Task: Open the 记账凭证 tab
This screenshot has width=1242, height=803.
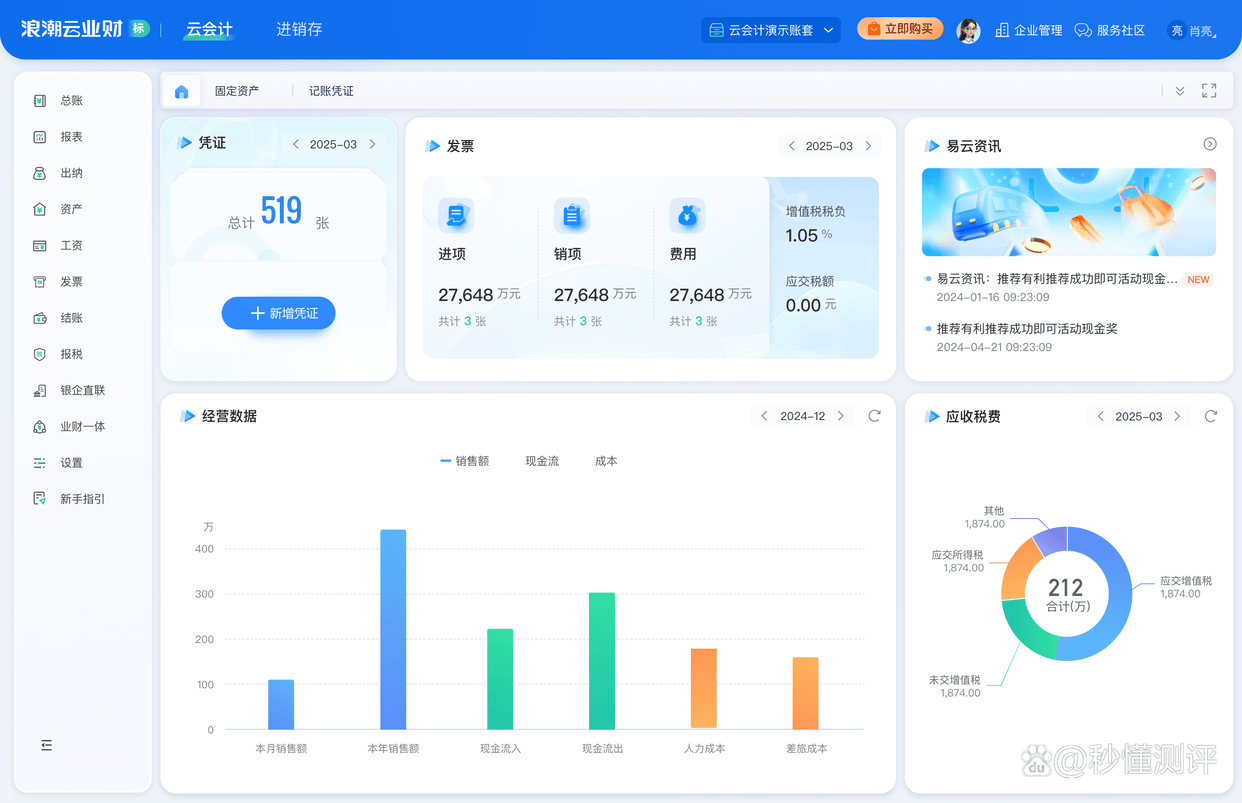Action: pos(331,91)
